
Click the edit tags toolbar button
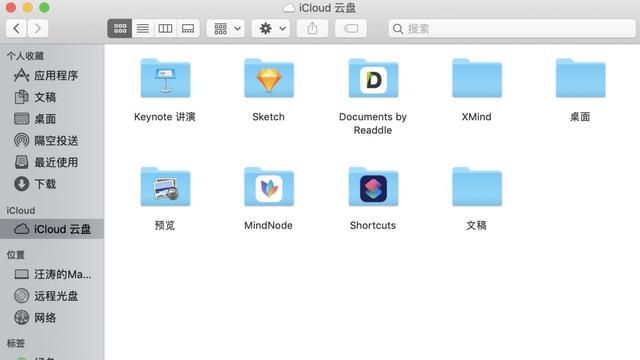click(x=351, y=29)
